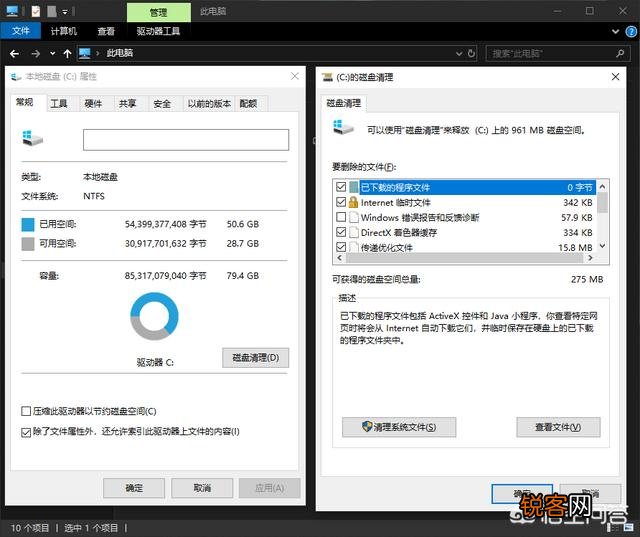640x537 pixels.
Task: Uncheck 已下载的程序文件 checkbox
Action: click(341, 187)
